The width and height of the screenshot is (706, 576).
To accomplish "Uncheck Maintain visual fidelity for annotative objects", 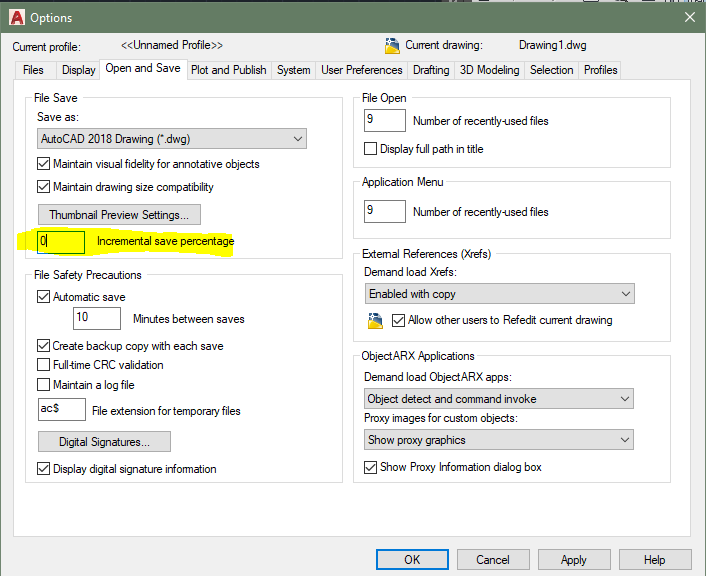I will (x=44, y=164).
